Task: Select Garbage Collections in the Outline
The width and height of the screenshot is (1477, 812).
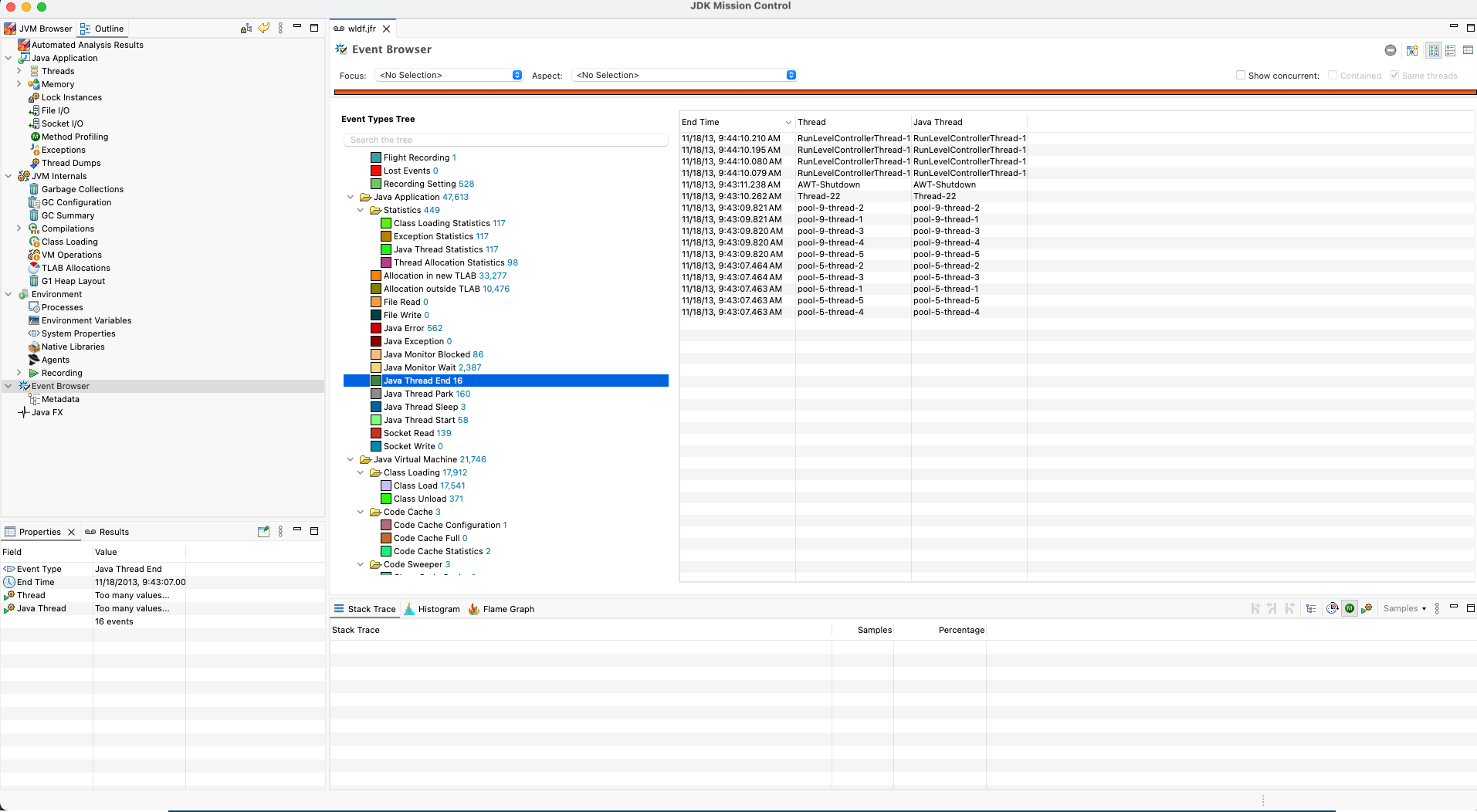Action: [x=82, y=189]
